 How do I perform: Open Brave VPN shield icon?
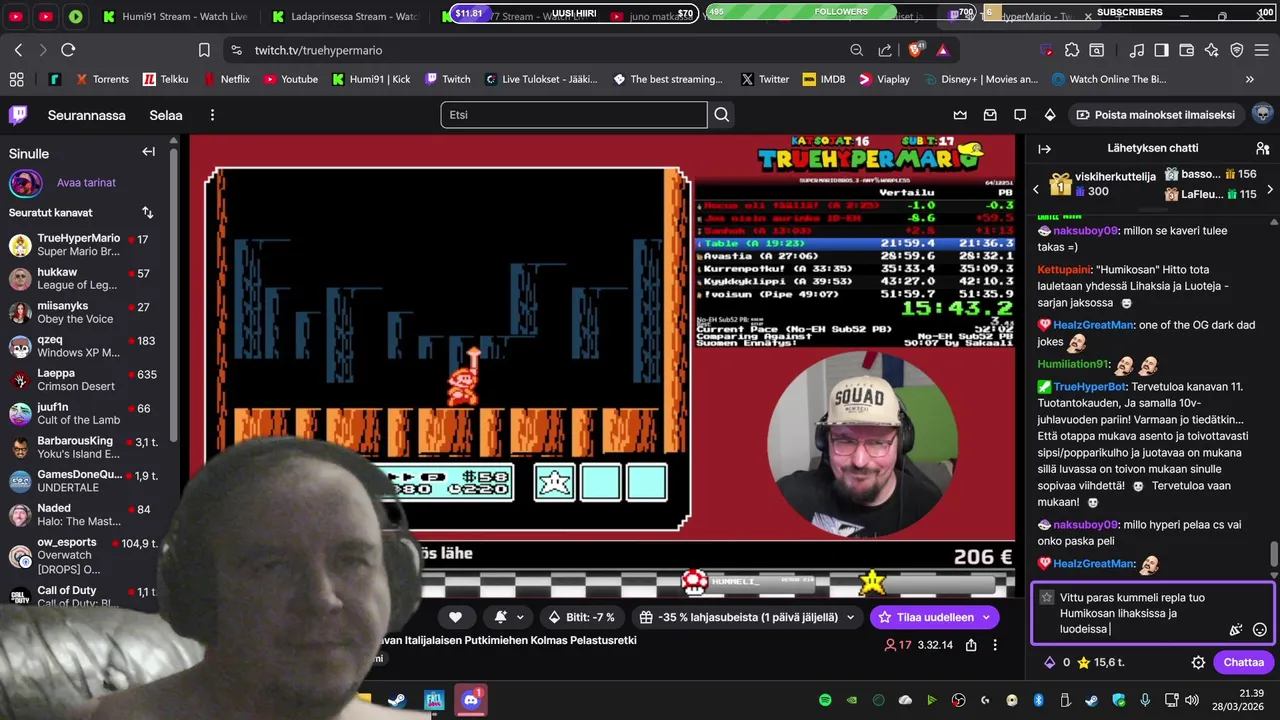coord(1237,50)
